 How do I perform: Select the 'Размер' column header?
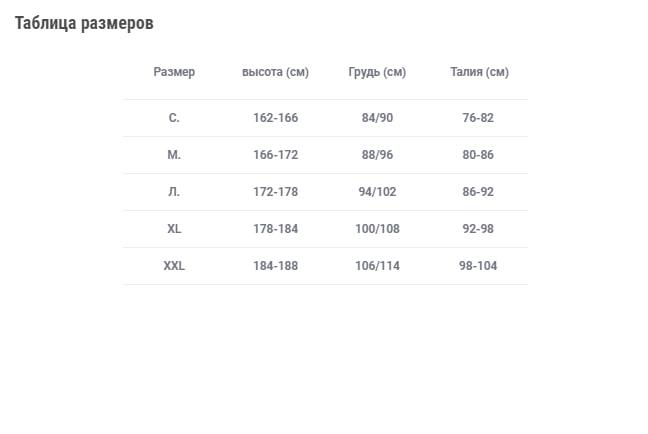pos(174,72)
